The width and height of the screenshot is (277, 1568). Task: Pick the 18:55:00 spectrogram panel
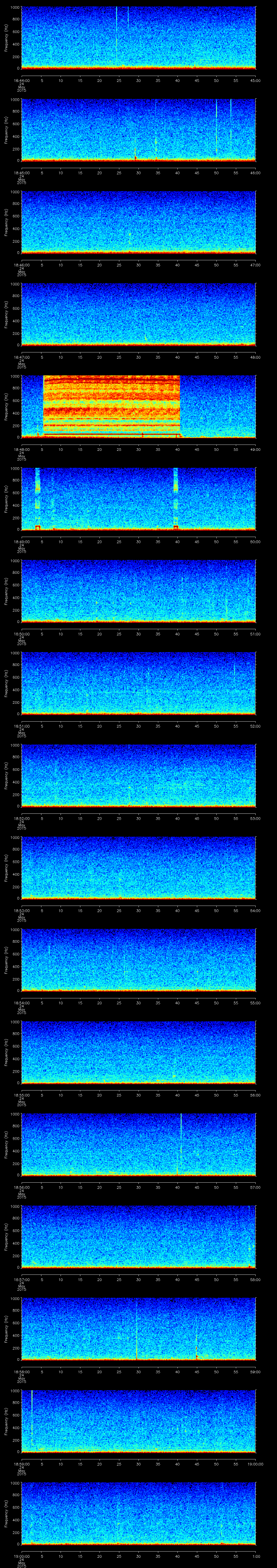point(138,1052)
